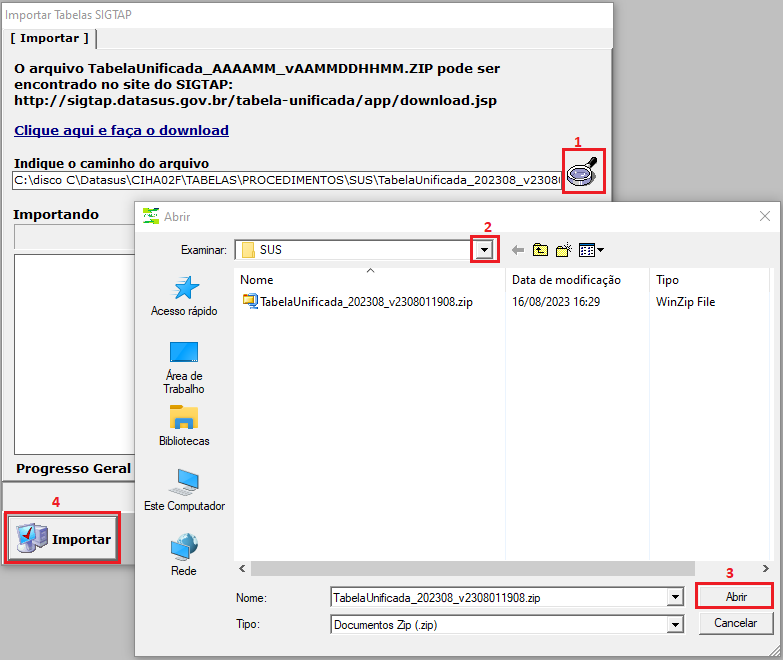Open Rede network location
The image size is (783, 660).
point(184,555)
